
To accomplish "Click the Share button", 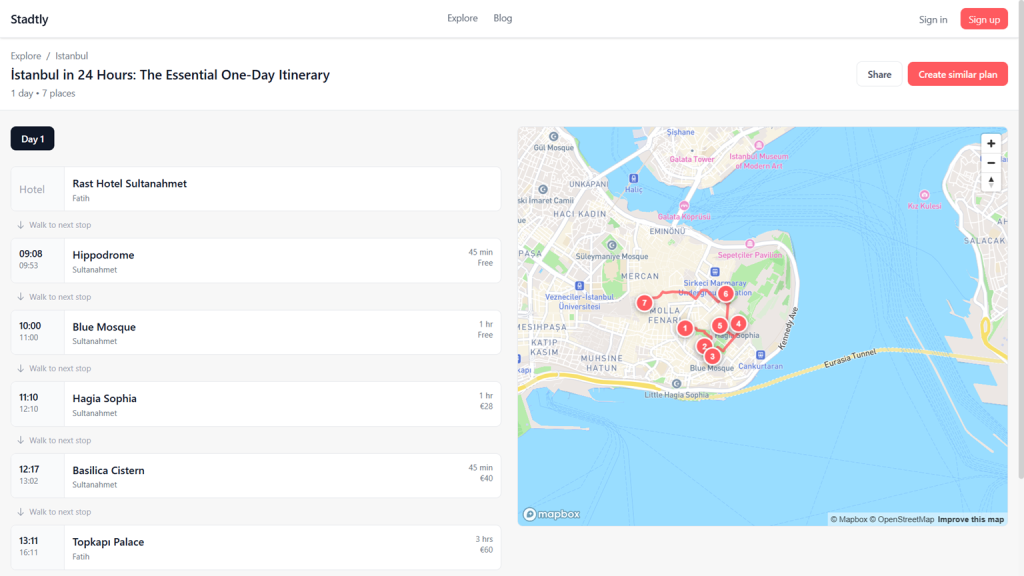I will (x=879, y=74).
